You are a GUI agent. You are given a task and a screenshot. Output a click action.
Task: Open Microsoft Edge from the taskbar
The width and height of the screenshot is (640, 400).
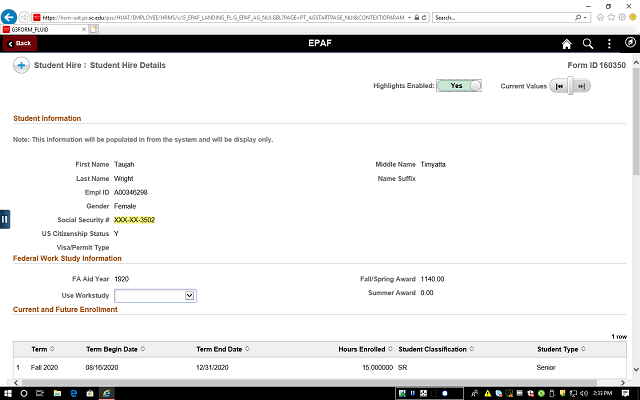click(73, 393)
